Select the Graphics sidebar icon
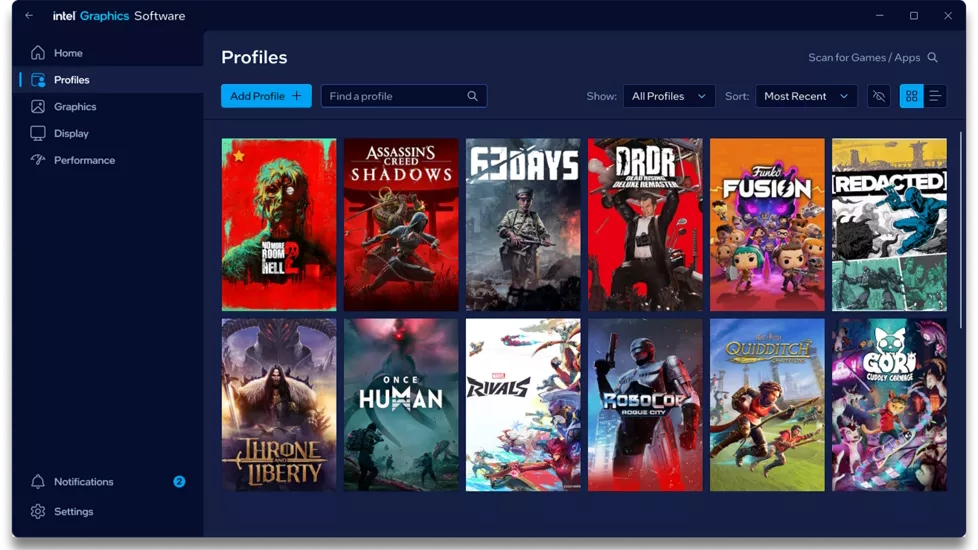The width and height of the screenshot is (978, 550). click(x=38, y=107)
